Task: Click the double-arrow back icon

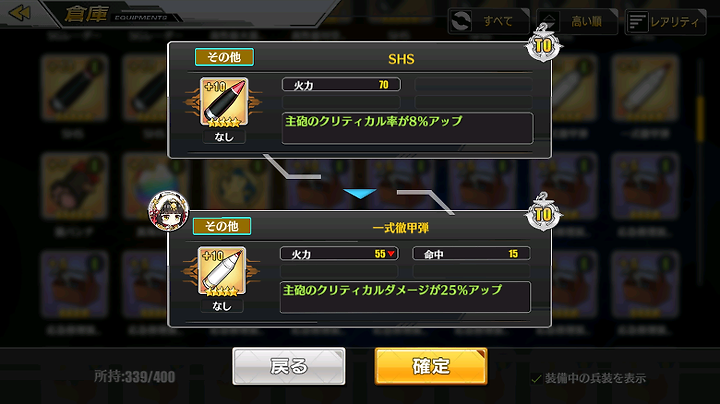Action: pyautogui.click(x=20, y=13)
